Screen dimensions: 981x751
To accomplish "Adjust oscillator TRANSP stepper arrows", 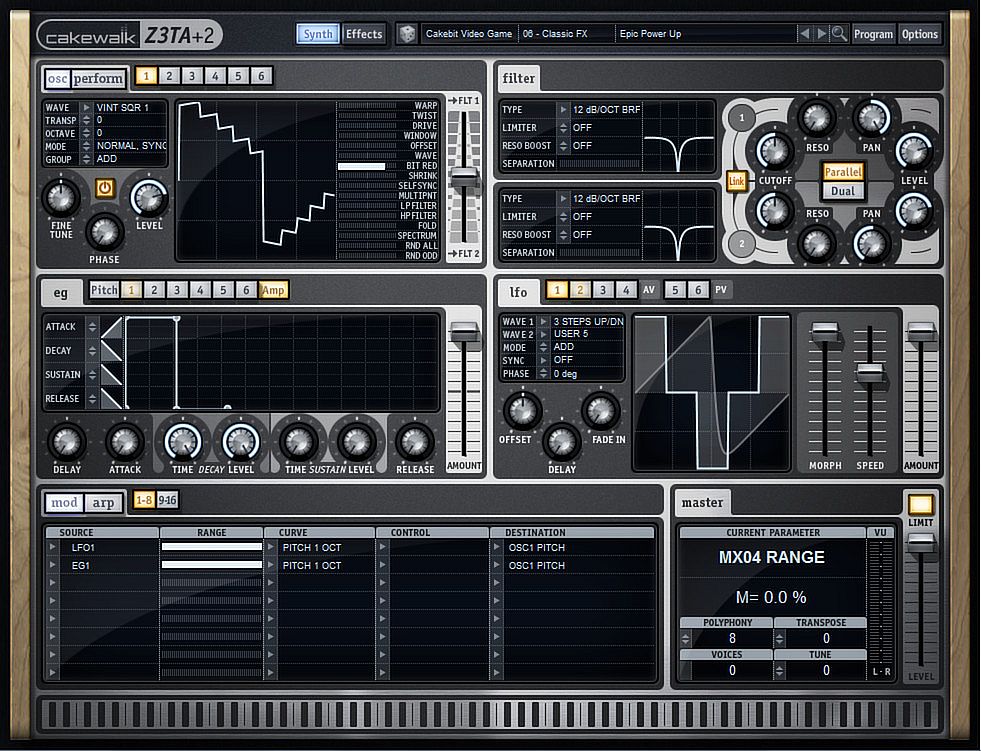I will pos(87,120).
